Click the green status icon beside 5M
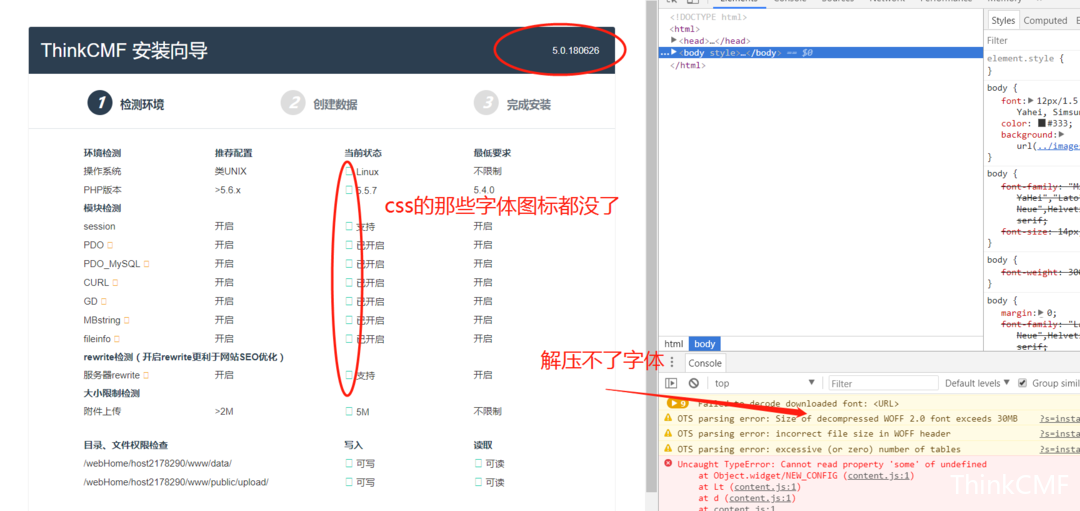Viewport: 1080px width, 511px height. 349,412
